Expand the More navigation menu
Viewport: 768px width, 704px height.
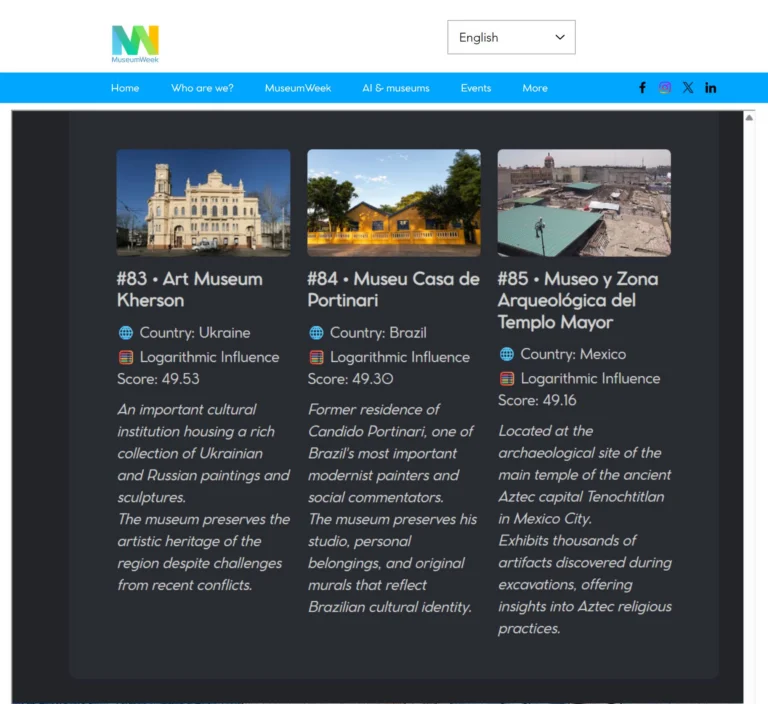coord(535,88)
